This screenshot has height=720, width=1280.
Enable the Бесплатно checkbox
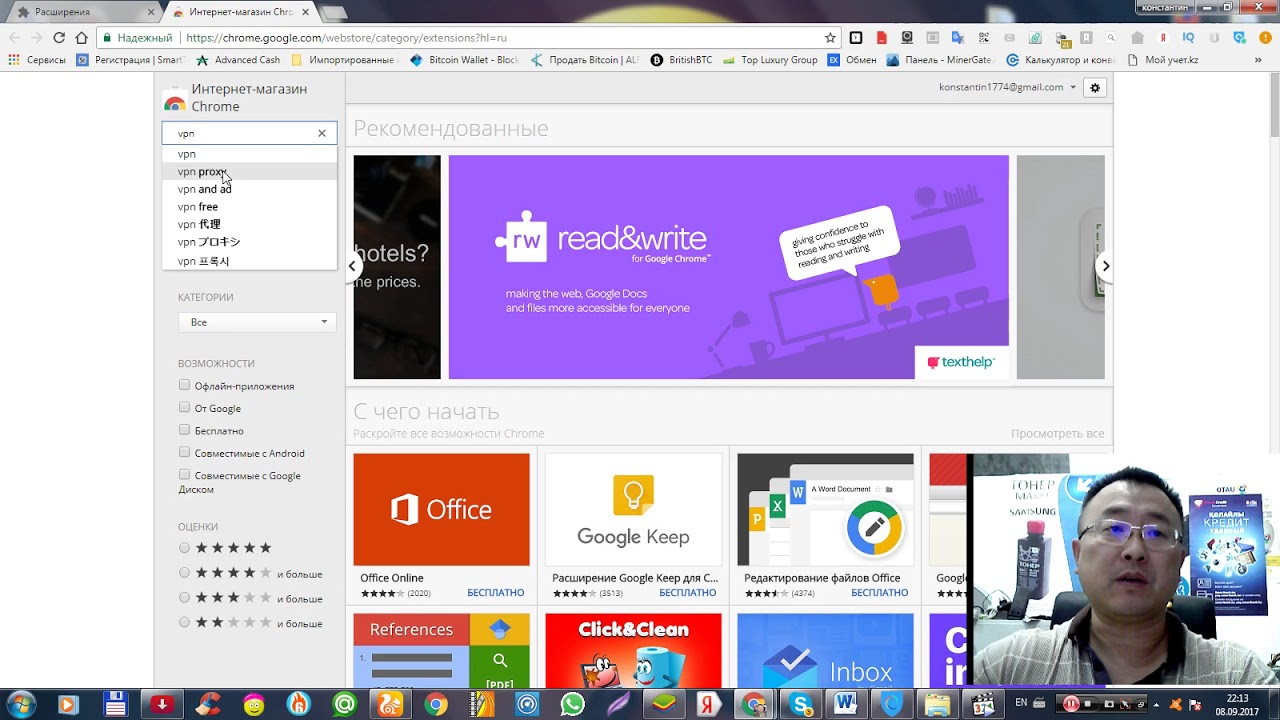pyautogui.click(x=184, y=430)
